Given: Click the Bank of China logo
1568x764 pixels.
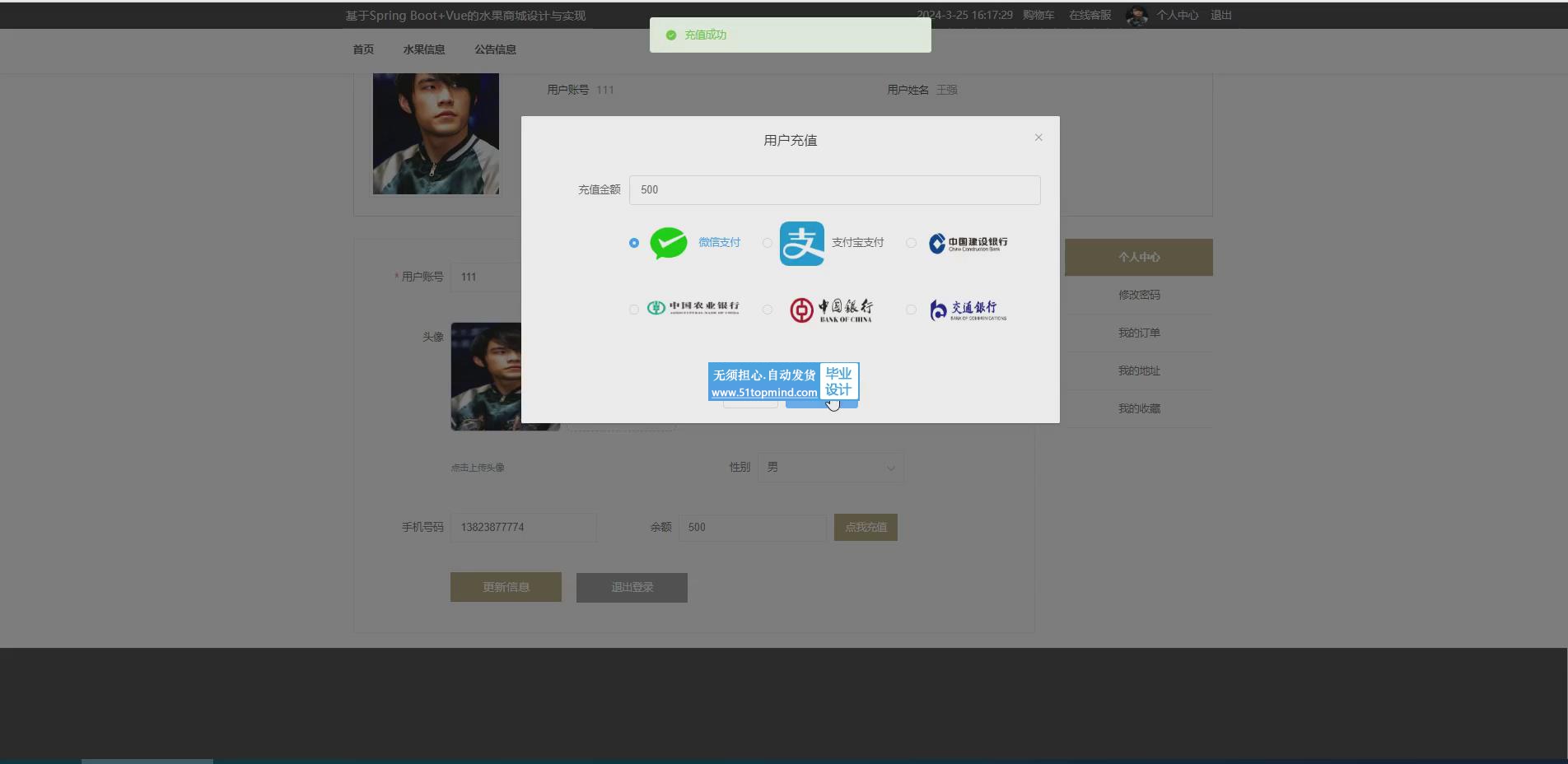Looking at the screenshot, I should click(x=831, y=310).
